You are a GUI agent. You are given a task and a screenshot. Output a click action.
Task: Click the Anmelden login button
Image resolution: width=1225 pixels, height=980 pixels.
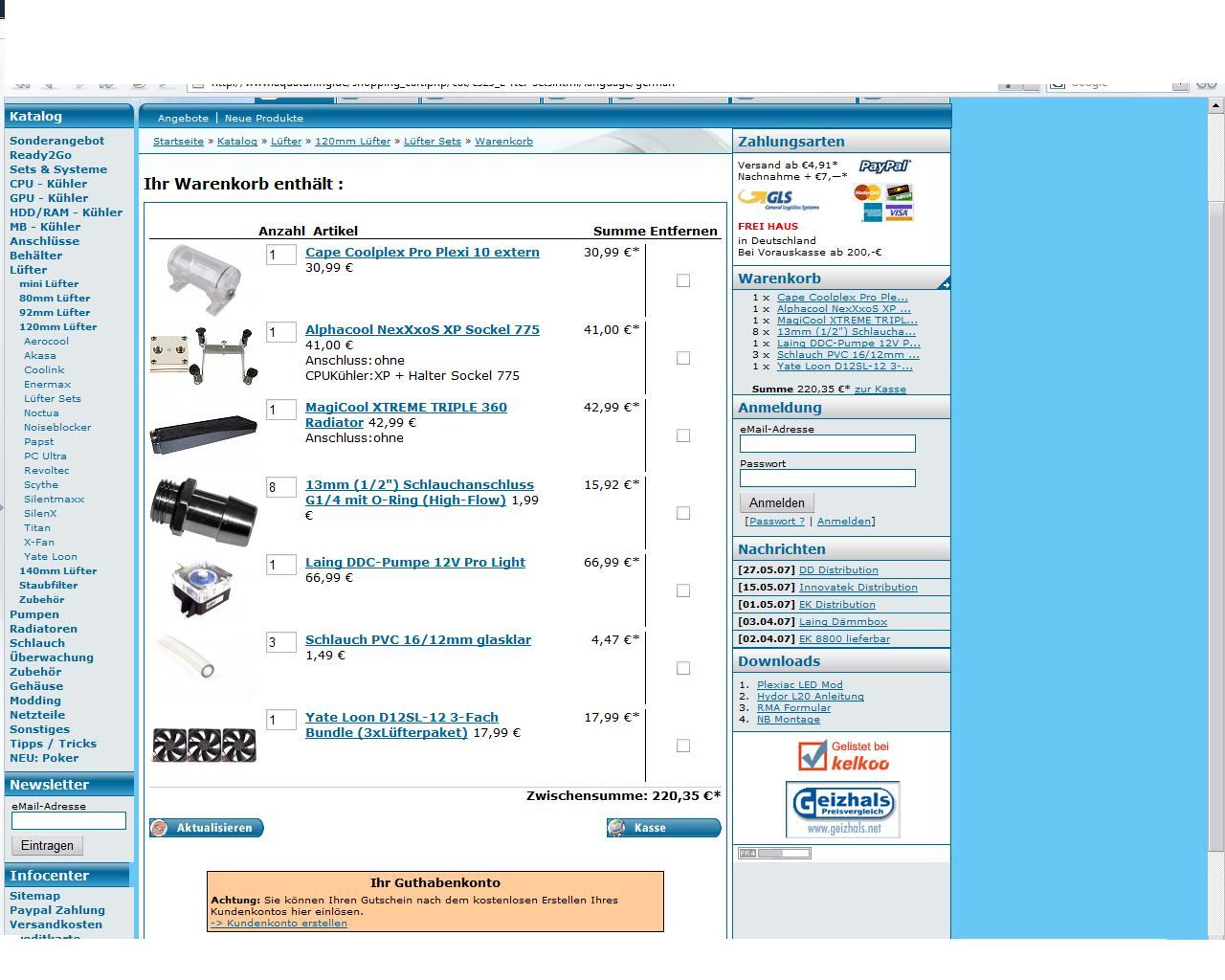pos(776,502)
